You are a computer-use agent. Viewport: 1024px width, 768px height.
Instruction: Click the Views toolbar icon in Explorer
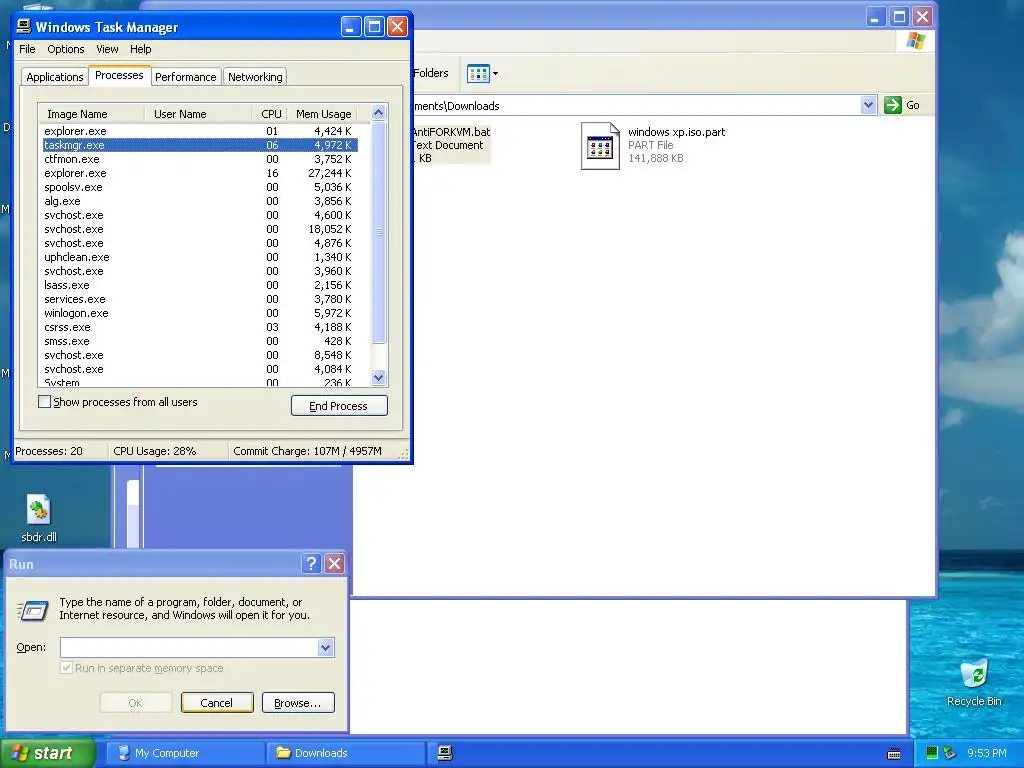[x=478, y=74]
